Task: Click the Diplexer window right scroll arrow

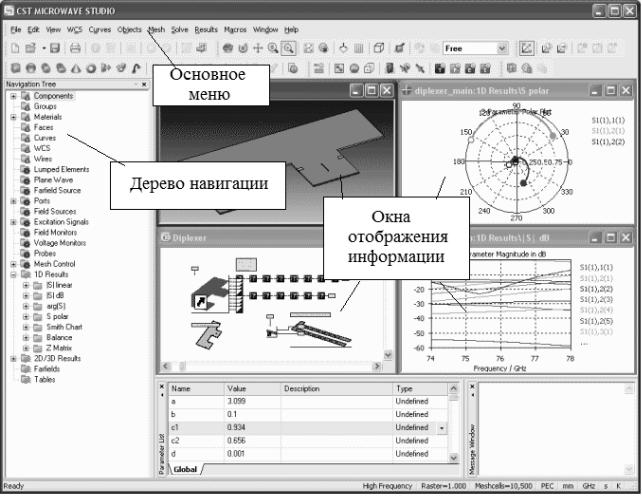Action: pos(377,366)
